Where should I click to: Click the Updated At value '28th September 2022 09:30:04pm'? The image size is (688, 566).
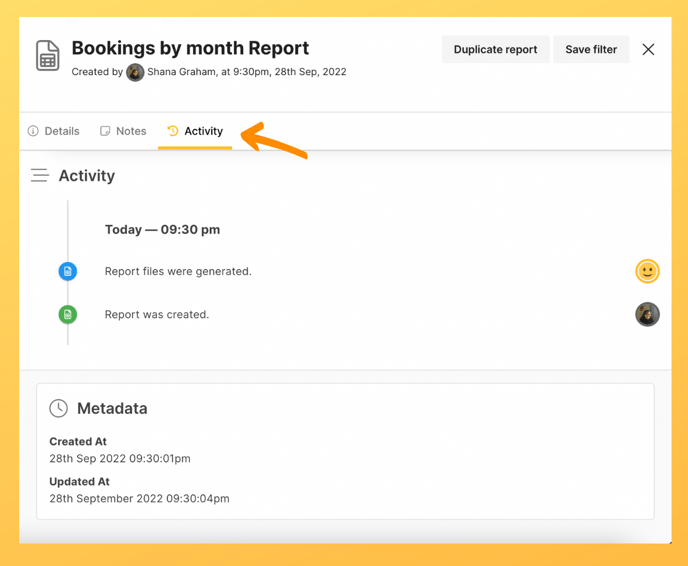click(x=139, y=498)
